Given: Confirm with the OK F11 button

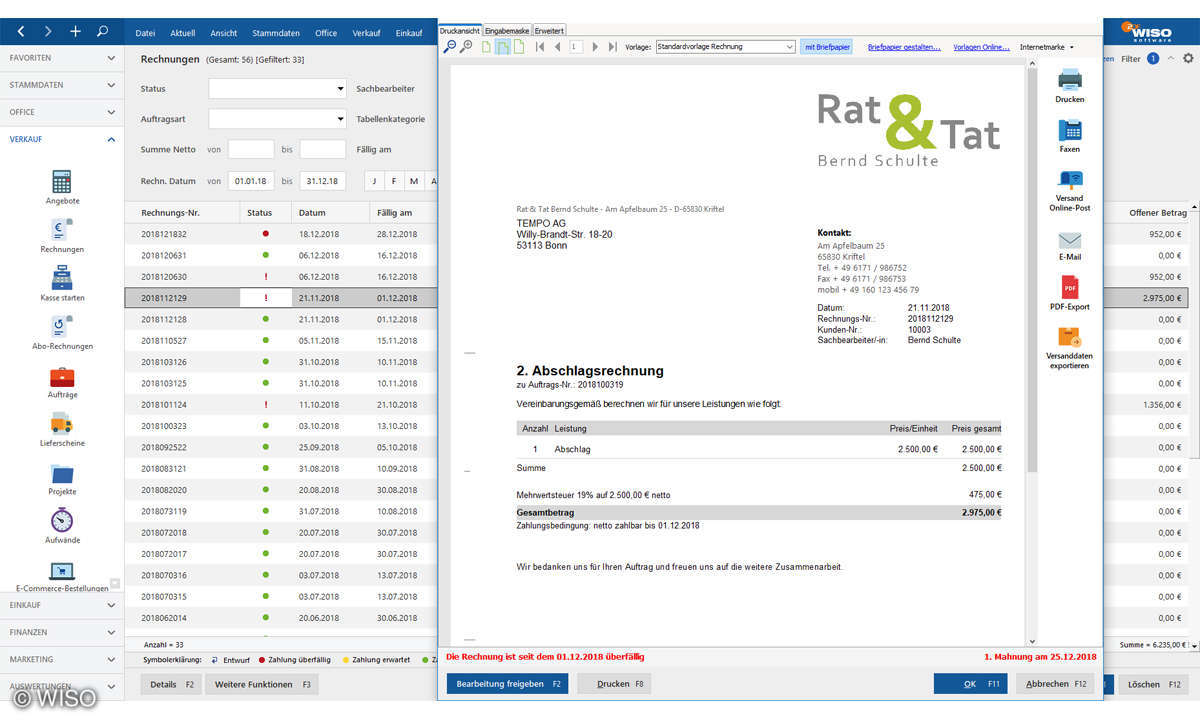Looking at the screenshot, I should 970,684.
